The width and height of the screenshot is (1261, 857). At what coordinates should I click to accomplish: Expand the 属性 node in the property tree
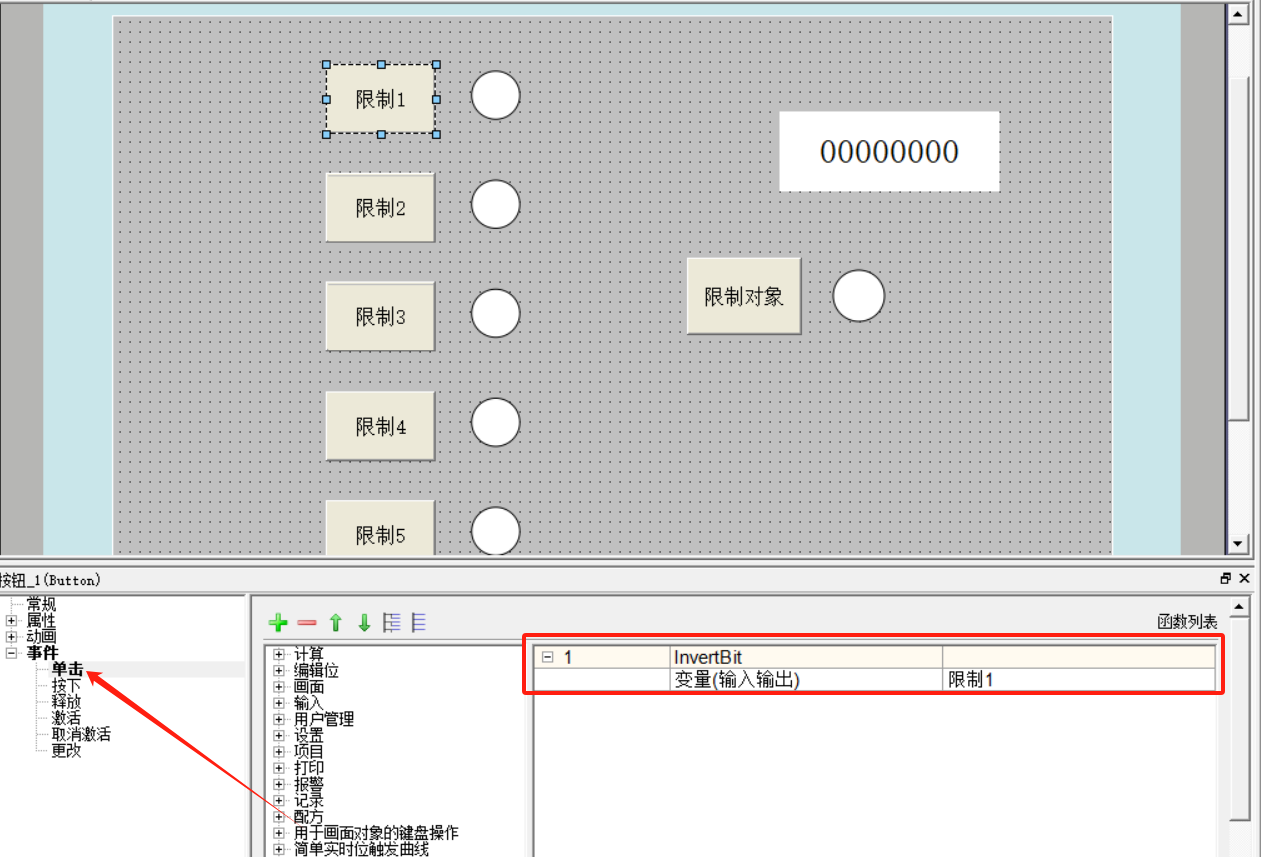point(12,621)
